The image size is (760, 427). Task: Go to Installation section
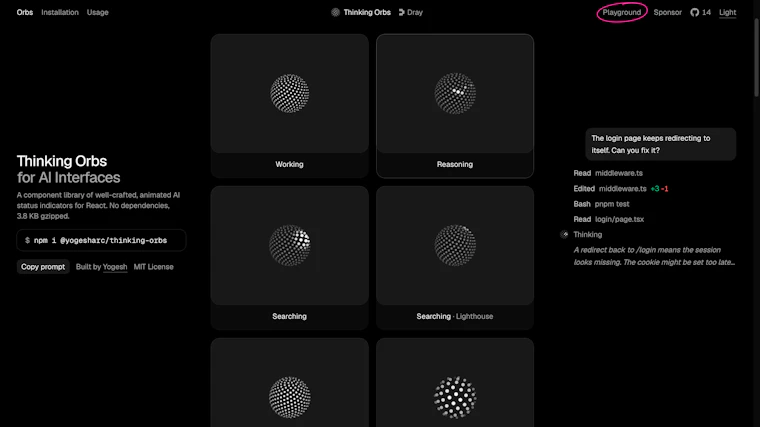tap(60, 12)
